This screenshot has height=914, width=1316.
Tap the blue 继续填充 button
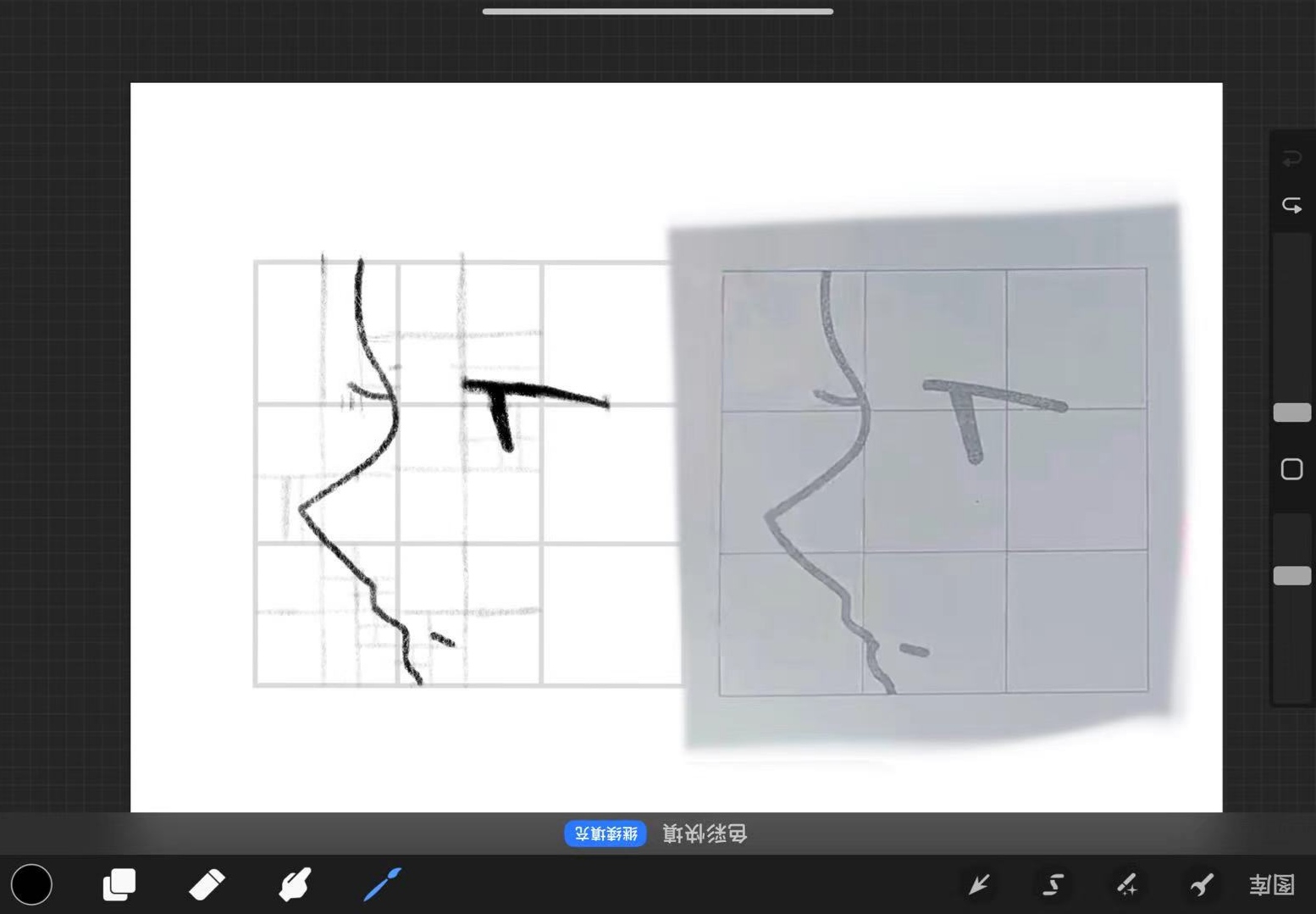pos(605,834)
